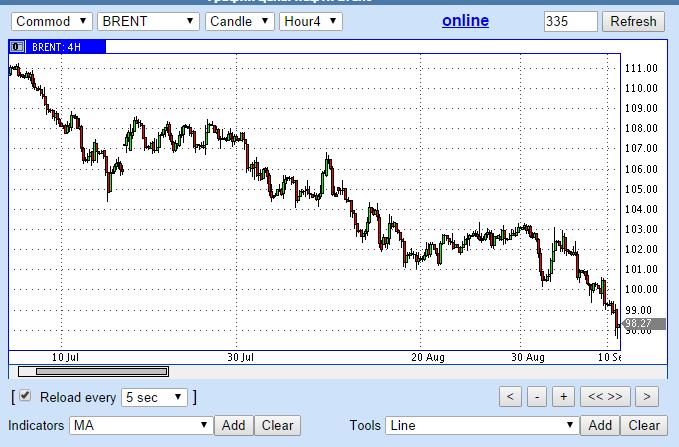Click the 111.00 price axis label

pyautogui.click(x=641, y=68)
